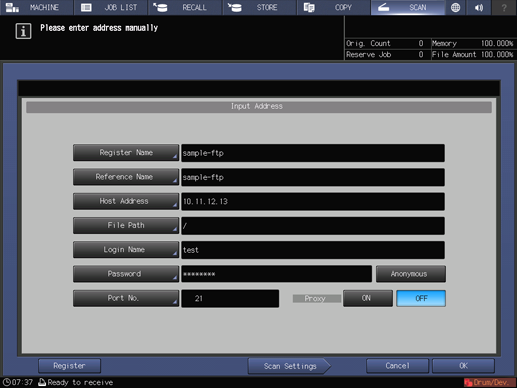Open the globe network icon
517x388 pixels.
tap(455, 7)
